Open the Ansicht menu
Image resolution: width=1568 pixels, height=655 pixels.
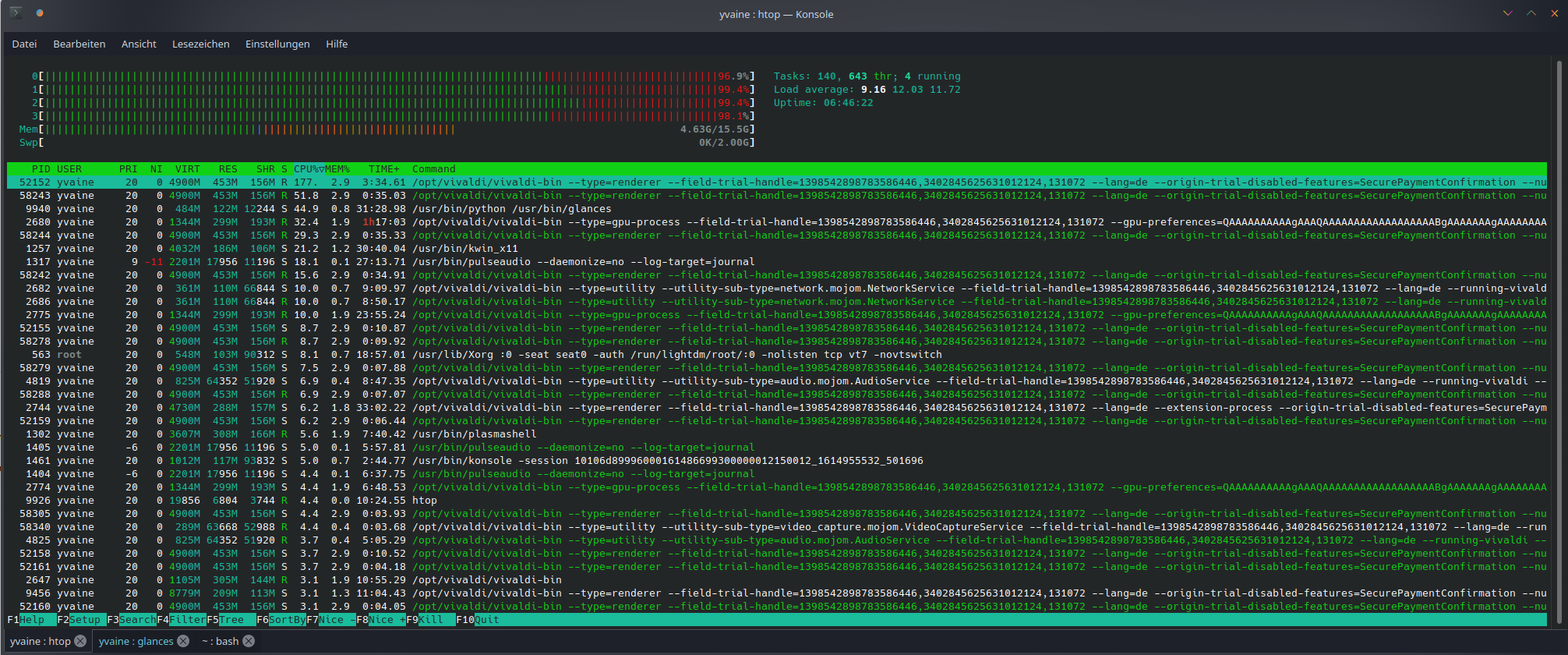click(139, 44)
